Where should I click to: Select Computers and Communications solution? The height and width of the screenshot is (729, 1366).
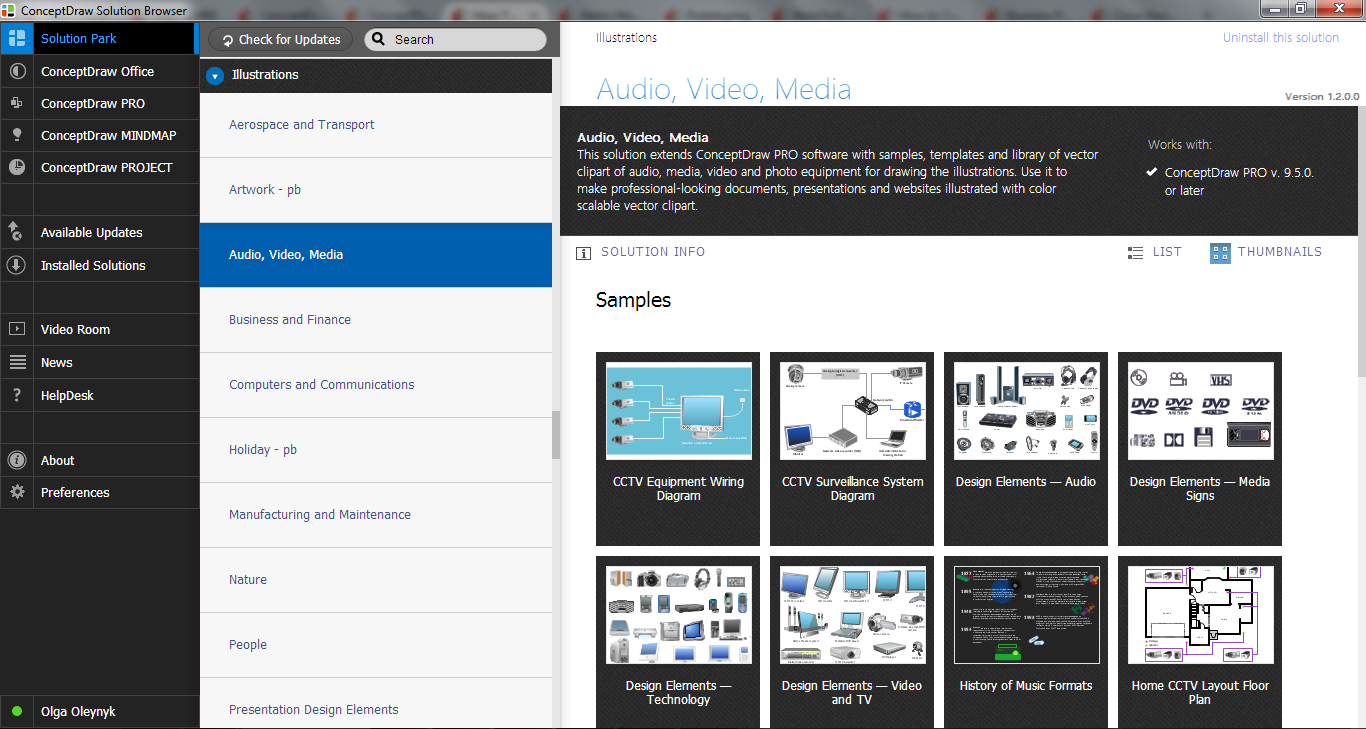click(376, 385)
